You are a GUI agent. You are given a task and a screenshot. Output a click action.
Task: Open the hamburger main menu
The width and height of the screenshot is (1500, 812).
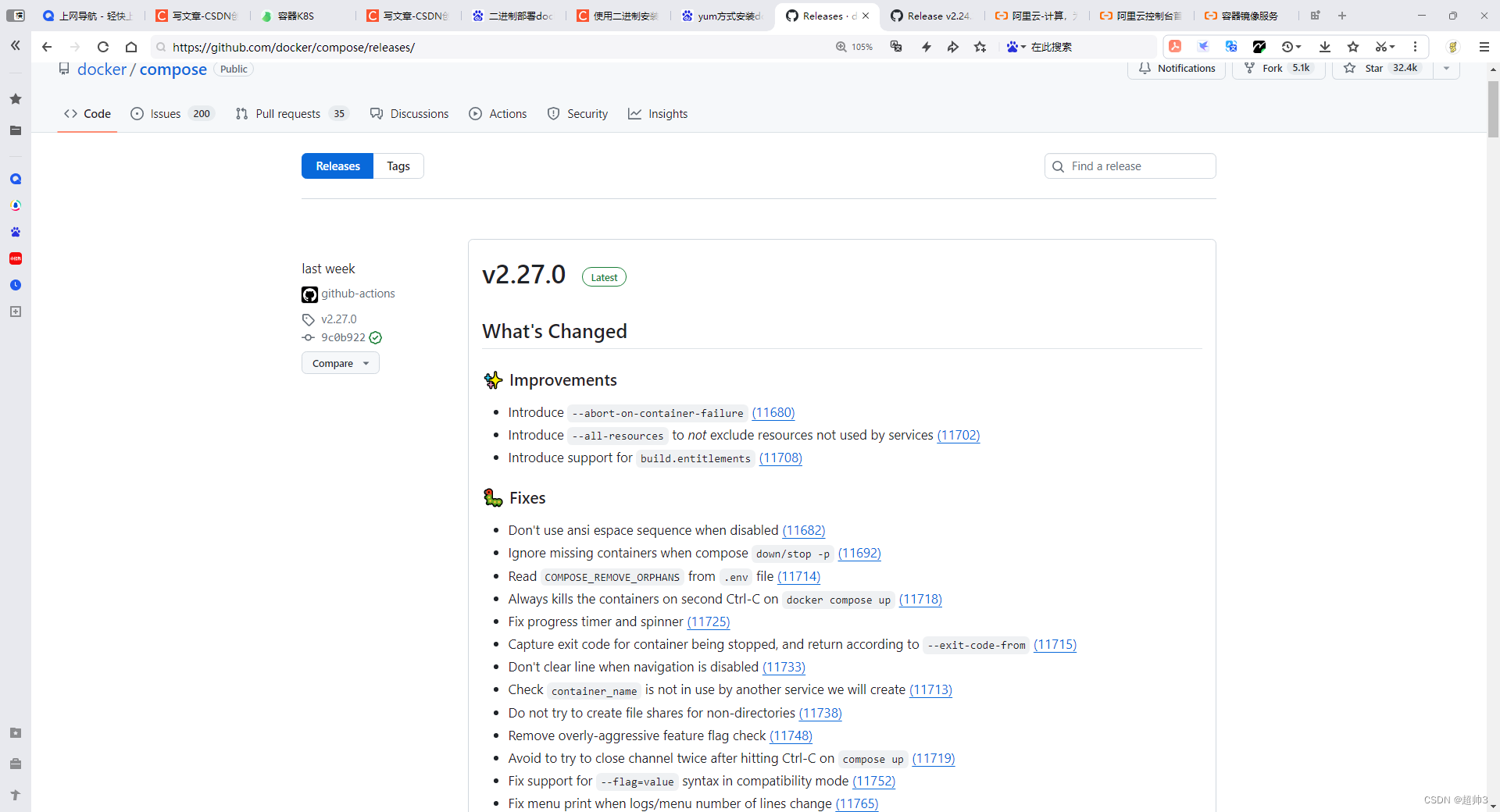1484,47
